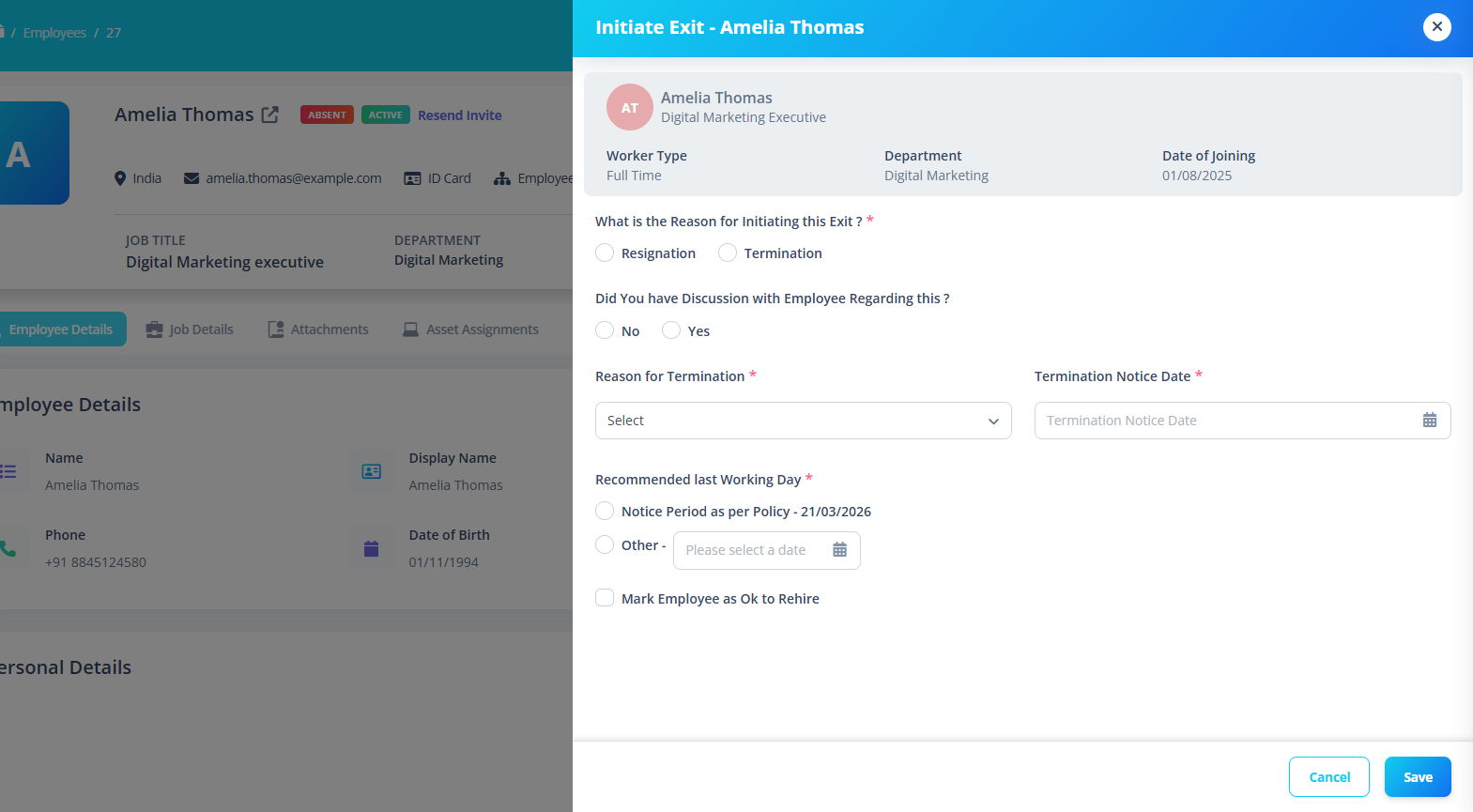Click the amelia.thomas@example.com email text
This screenshot has height=812, width=1473.
(294, 178)
